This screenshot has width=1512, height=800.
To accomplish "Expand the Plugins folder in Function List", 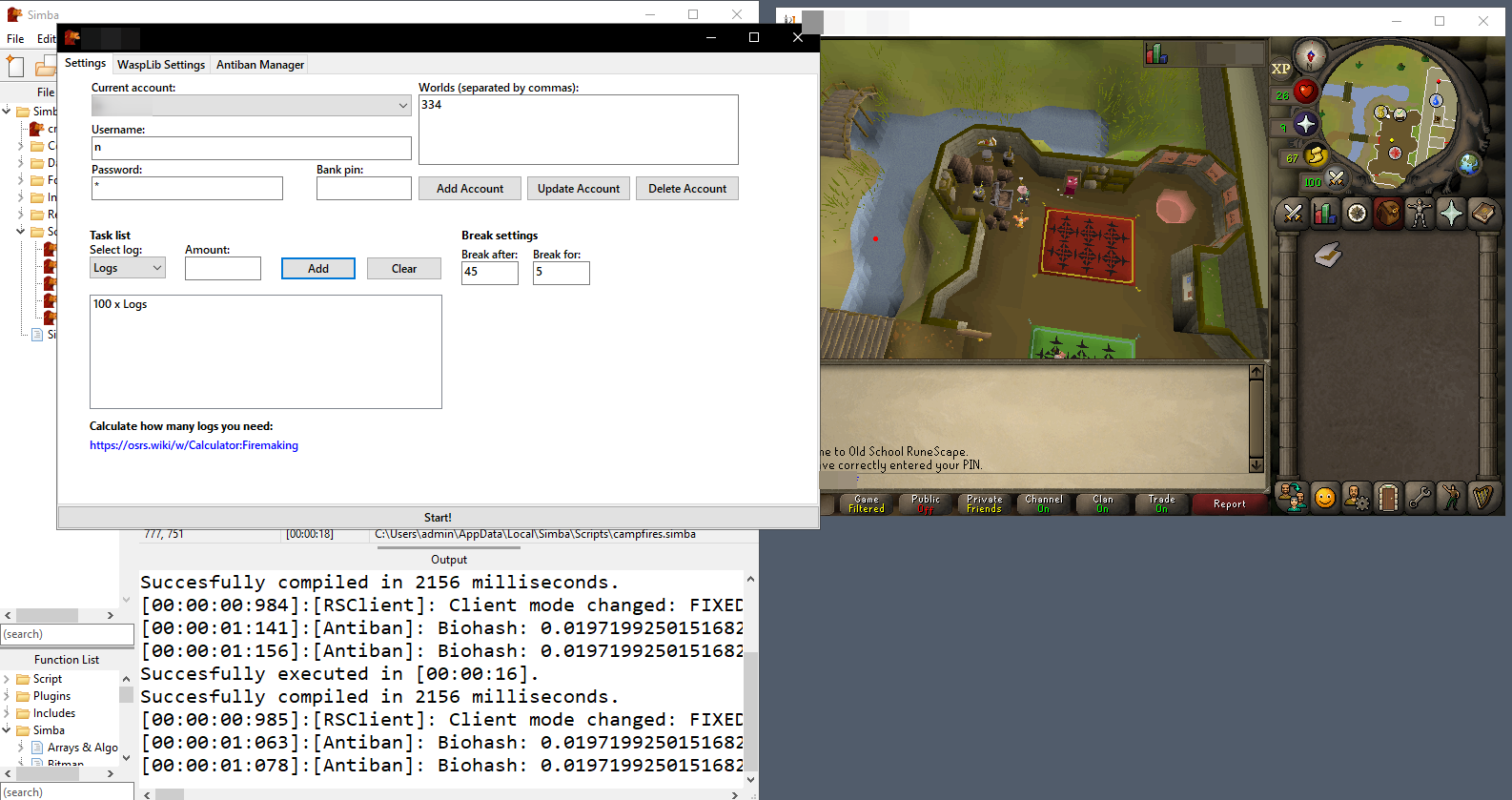I will [7, 696].
